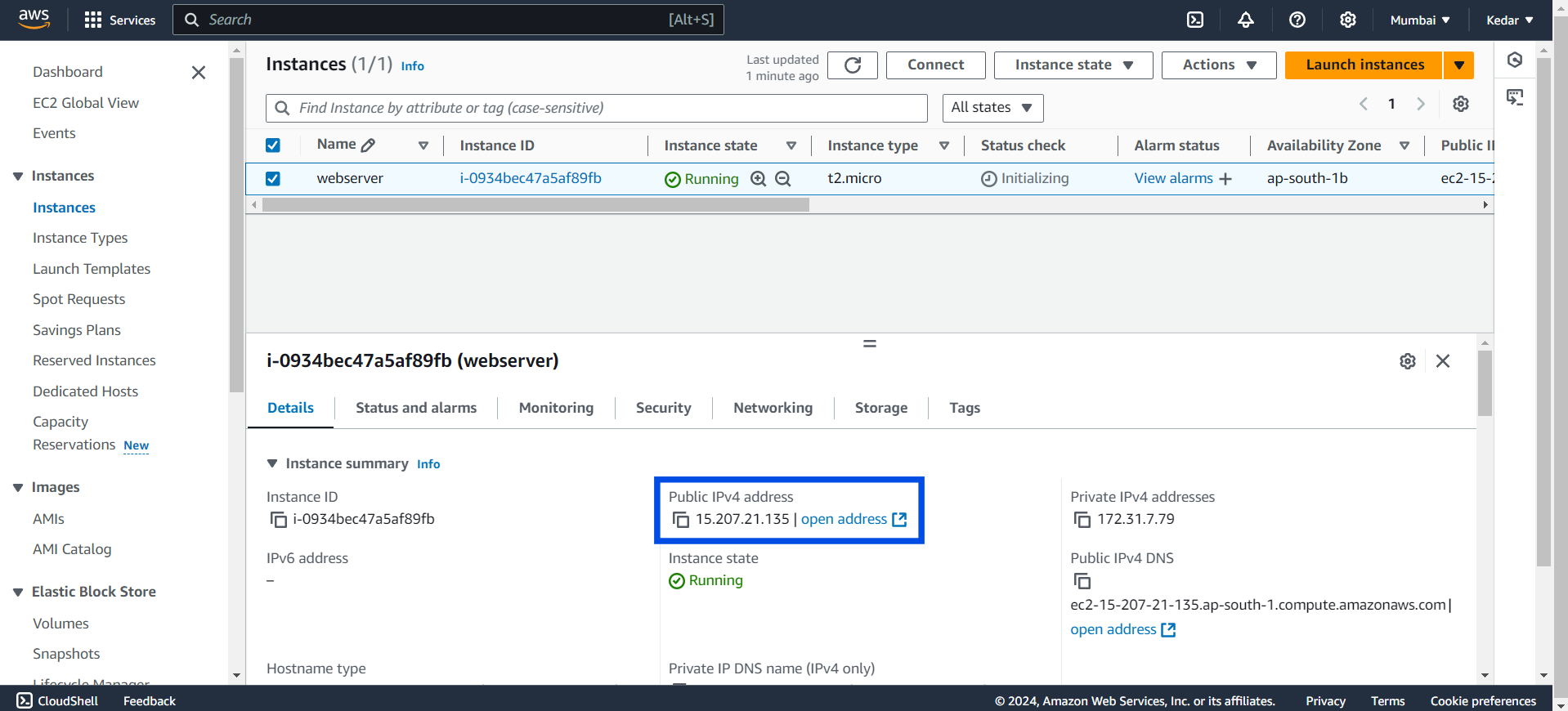Click the details panel vertical scrollbar
This screenshot has height=711, width=1568.
1485,384
